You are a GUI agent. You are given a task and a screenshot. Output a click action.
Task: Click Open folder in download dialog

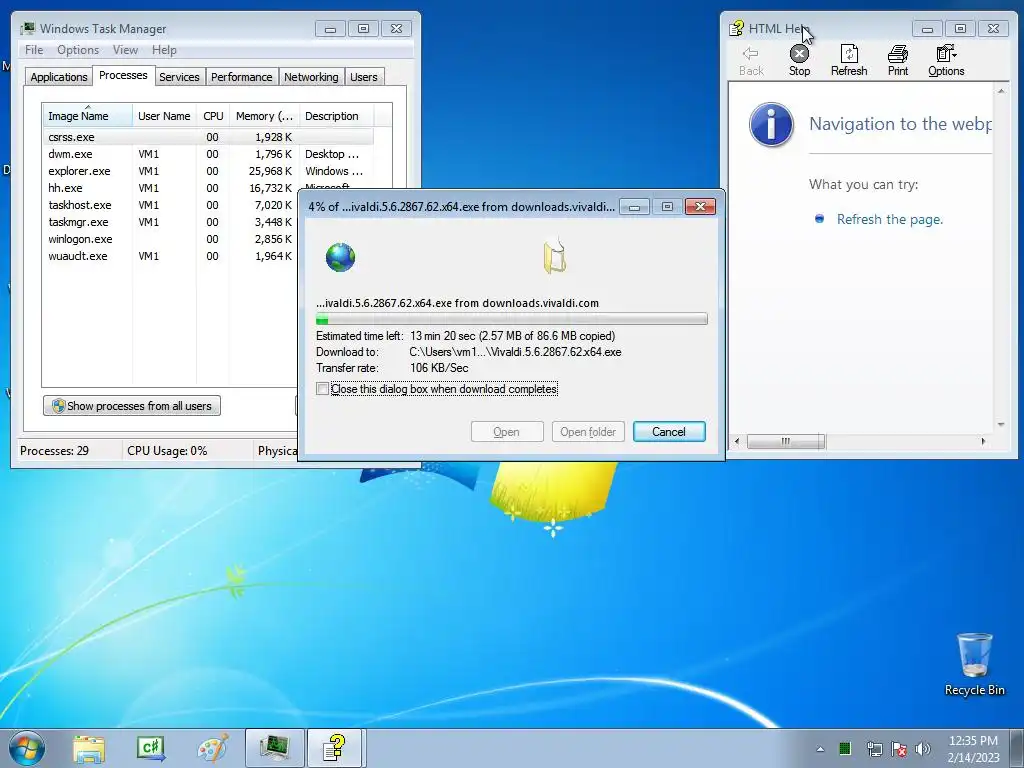(x=588, y=432)
